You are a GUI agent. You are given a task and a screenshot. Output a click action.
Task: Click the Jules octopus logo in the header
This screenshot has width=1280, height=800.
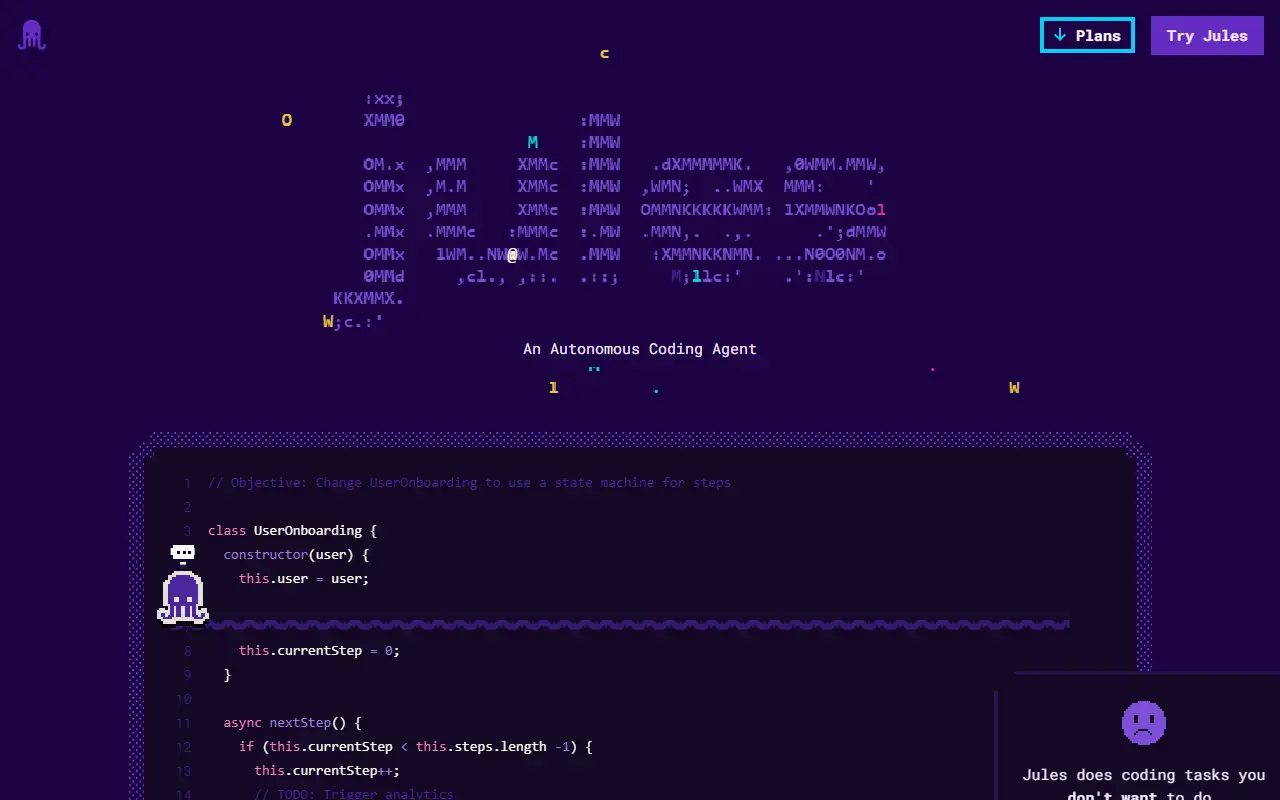click(x=32, y=35)
